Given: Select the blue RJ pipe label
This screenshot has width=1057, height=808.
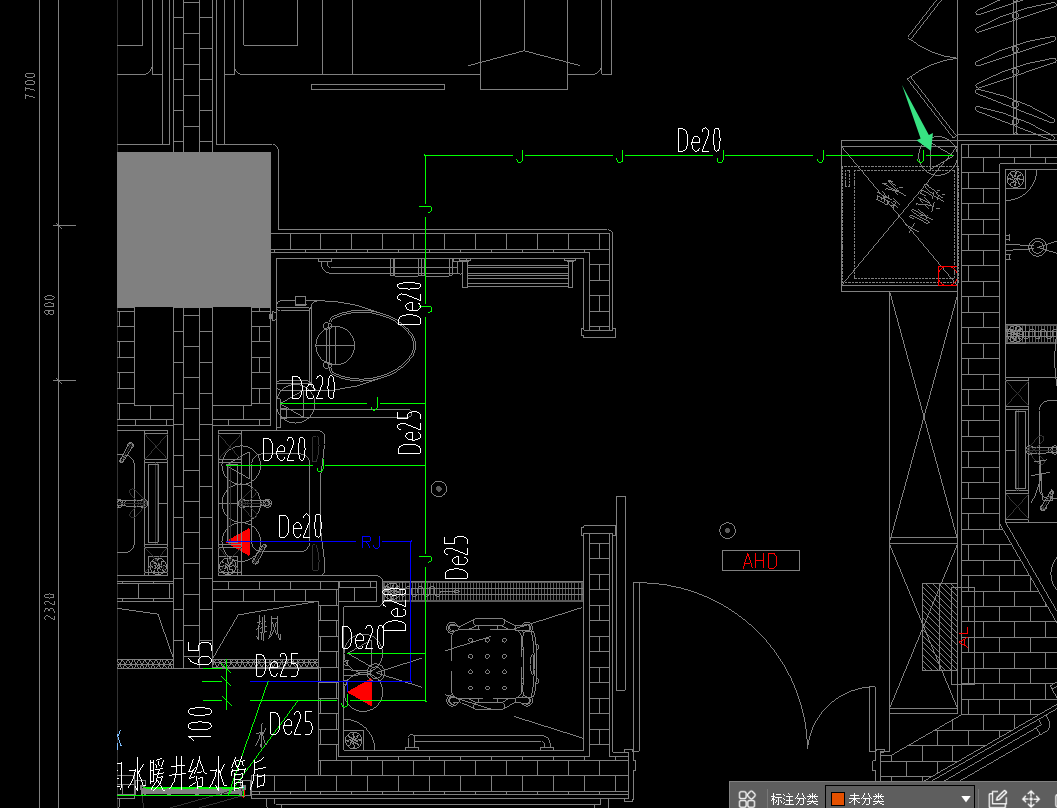Looking at the screenshot, I should click(371, 542).
